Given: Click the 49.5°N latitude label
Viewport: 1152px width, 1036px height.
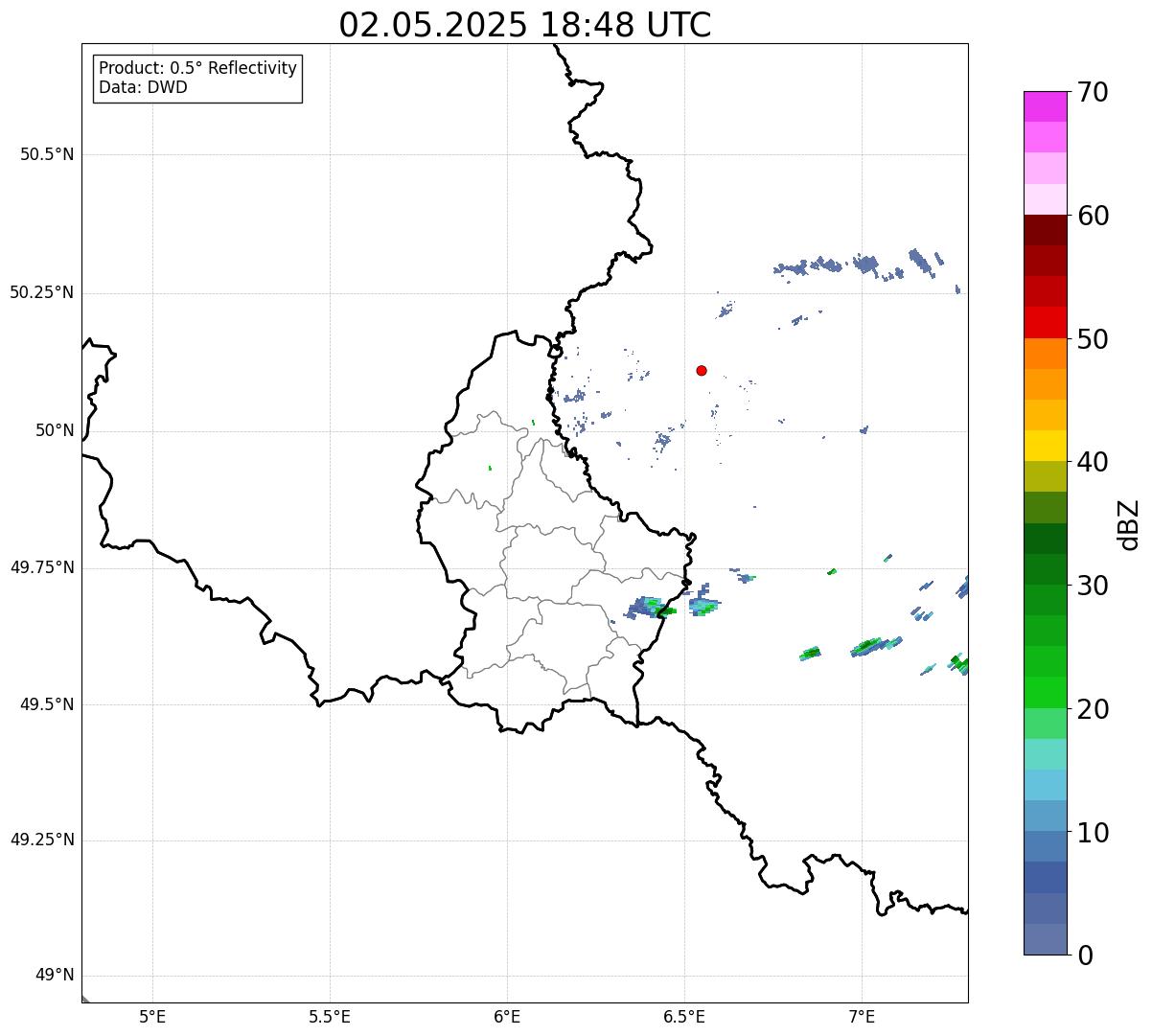Looking at the screenshot, I should coord(47,704).
